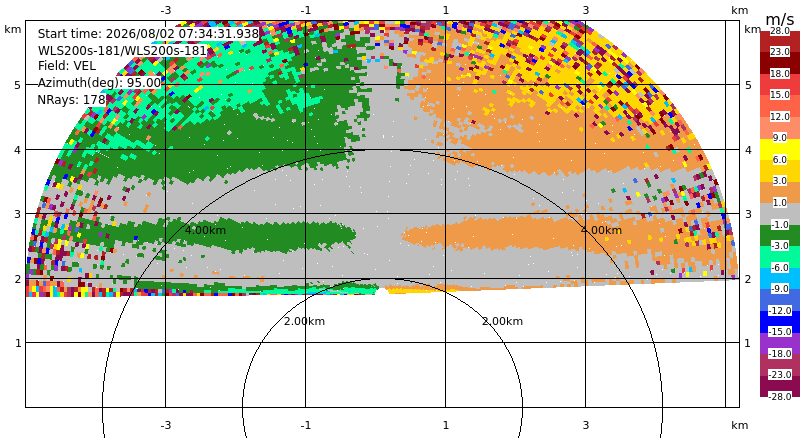
Task: Click the dark blue -15.0 legend swatch
Action: (780, 321)
